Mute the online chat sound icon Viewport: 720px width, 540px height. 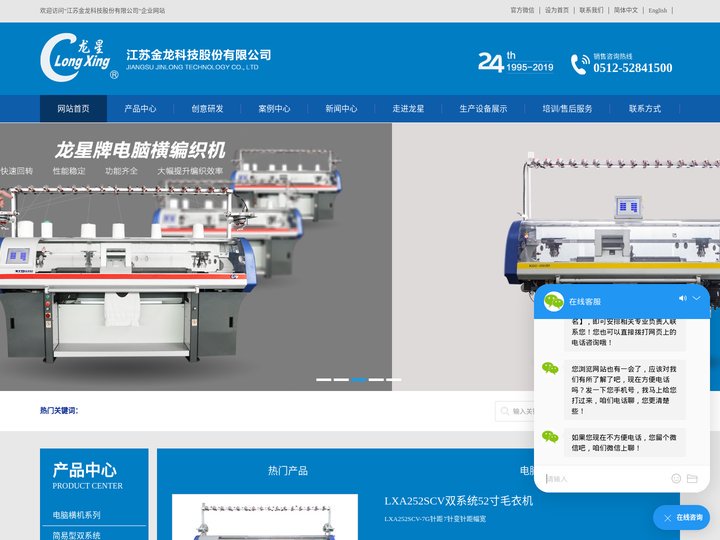pos(683,298)
